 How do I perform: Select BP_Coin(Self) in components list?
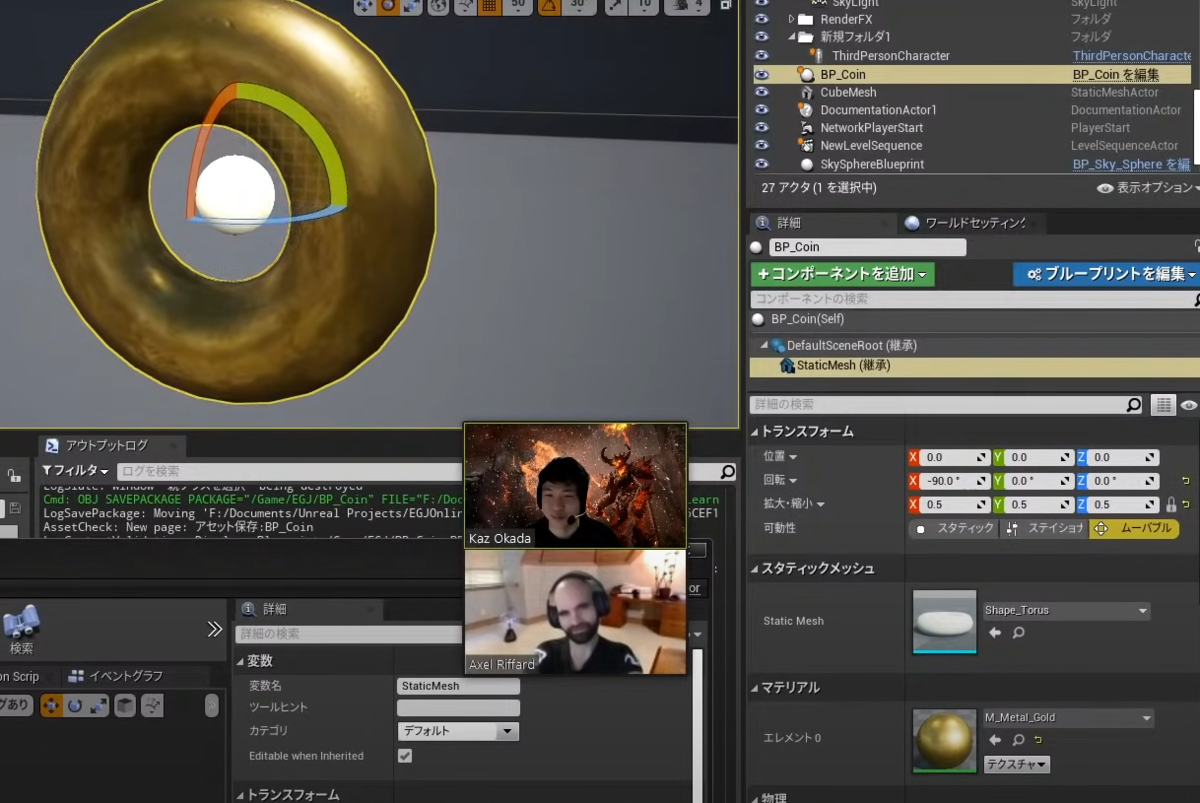(807, 319)
